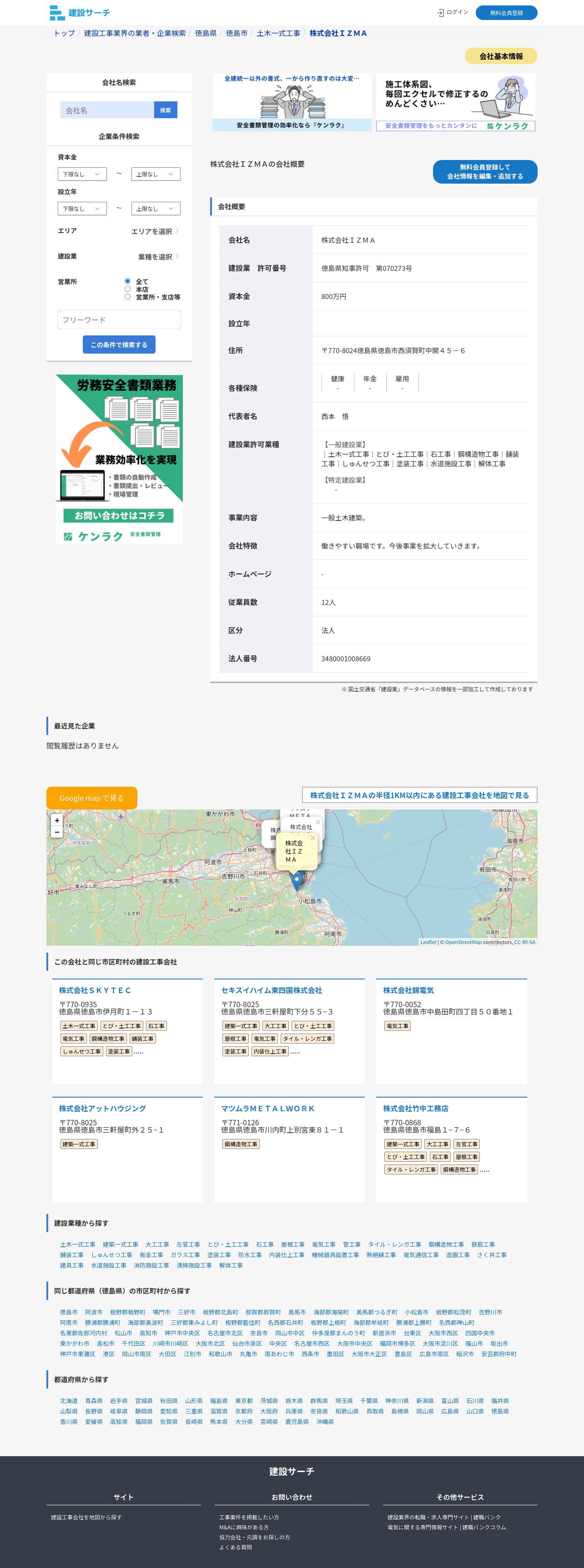Click the 施工体系図 ケンラク ad banner

tap(455, 102)
